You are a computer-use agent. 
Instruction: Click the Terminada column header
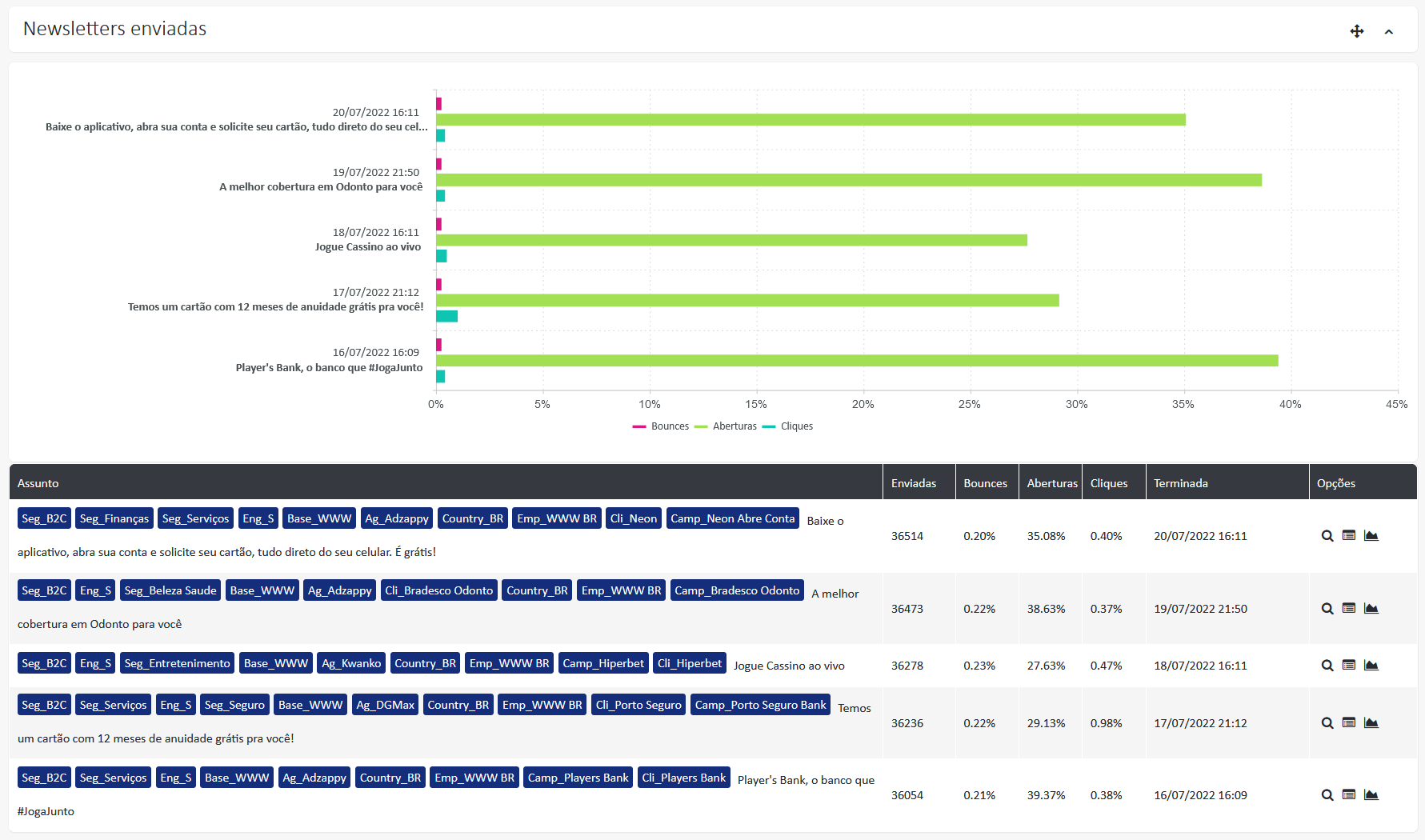point(1180,483)
